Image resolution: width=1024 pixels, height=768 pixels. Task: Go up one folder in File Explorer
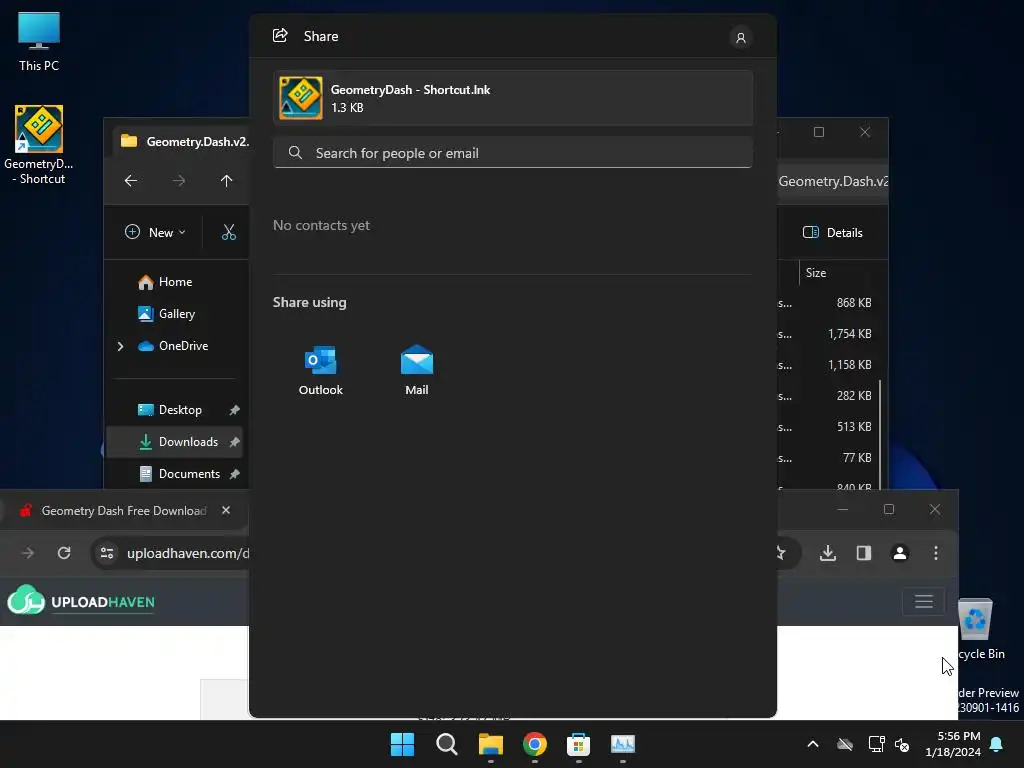(x=226, y=181)
